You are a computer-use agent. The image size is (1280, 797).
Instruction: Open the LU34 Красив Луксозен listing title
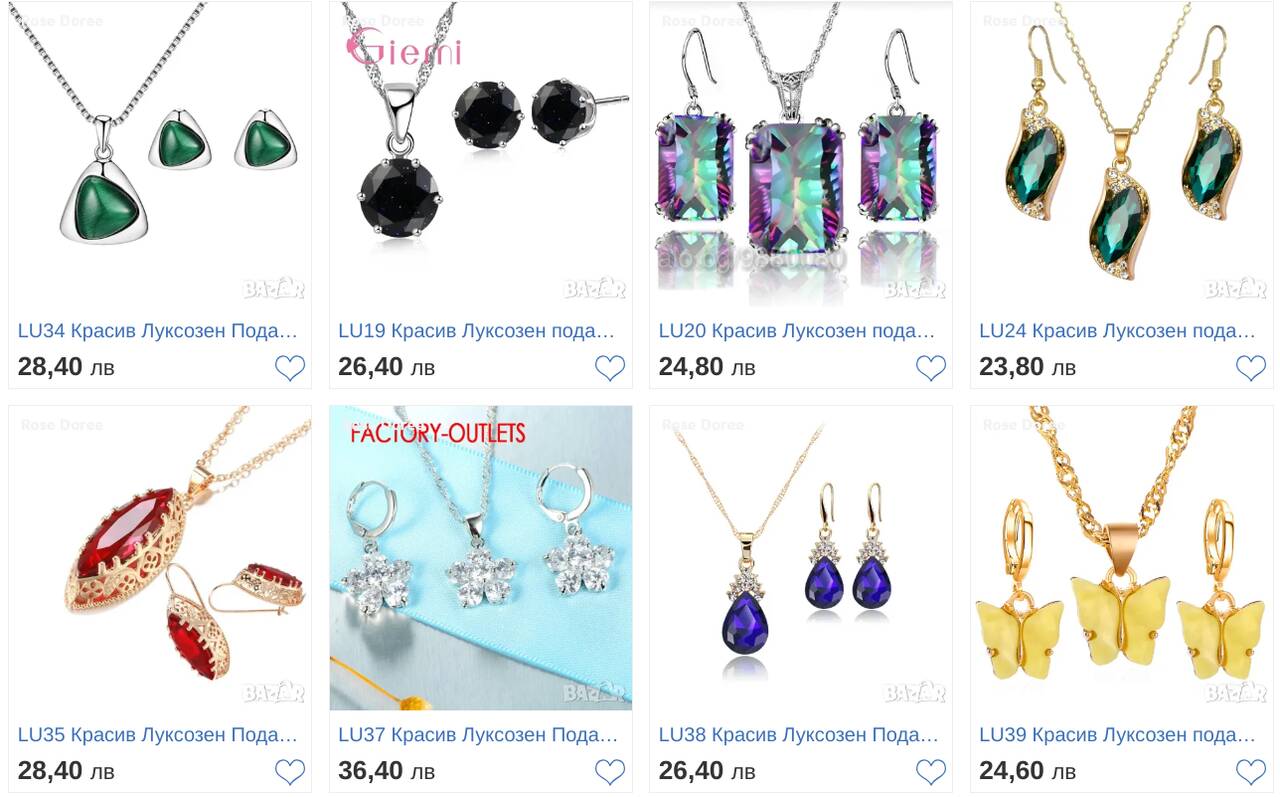158,331
